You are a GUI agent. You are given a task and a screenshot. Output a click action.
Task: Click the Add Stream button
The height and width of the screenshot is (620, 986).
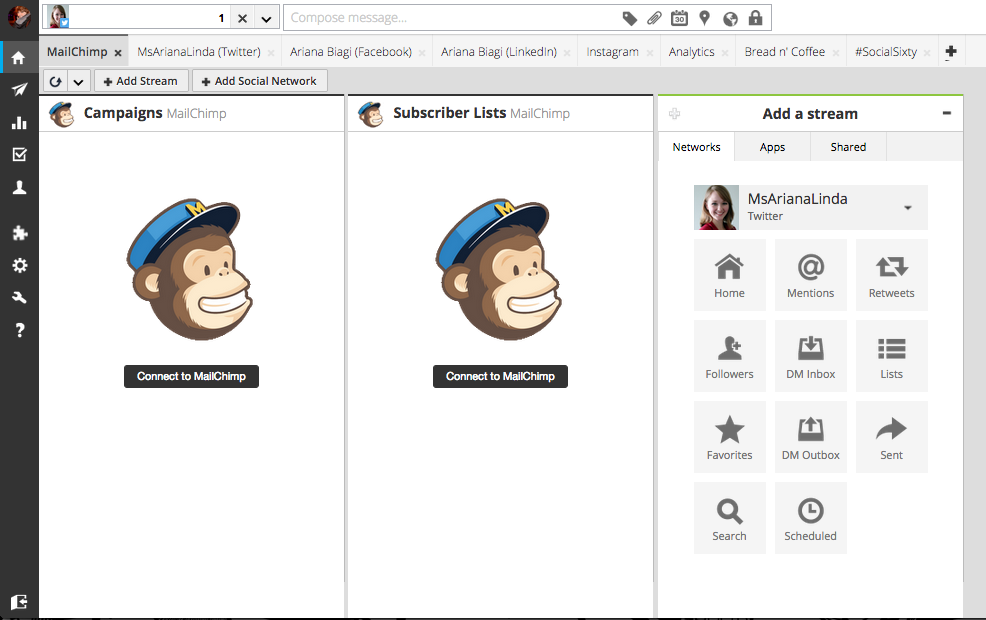point(141,81)
